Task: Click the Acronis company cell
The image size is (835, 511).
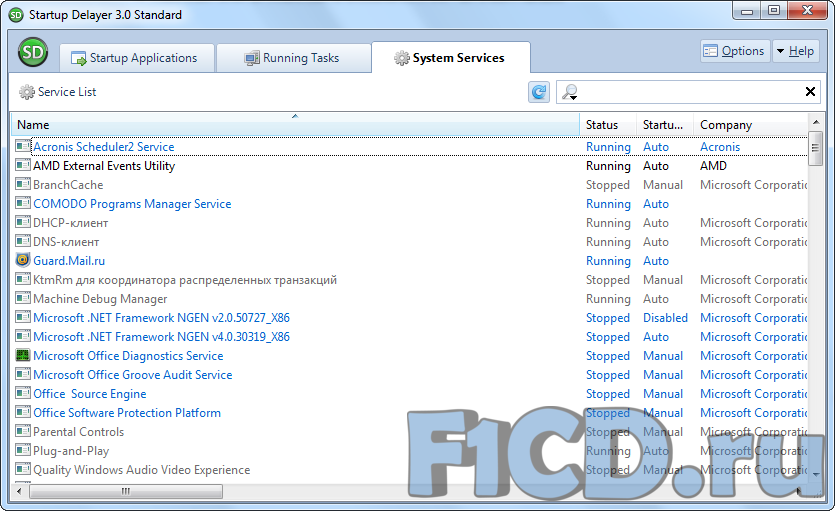Action: tap(720, 147)
